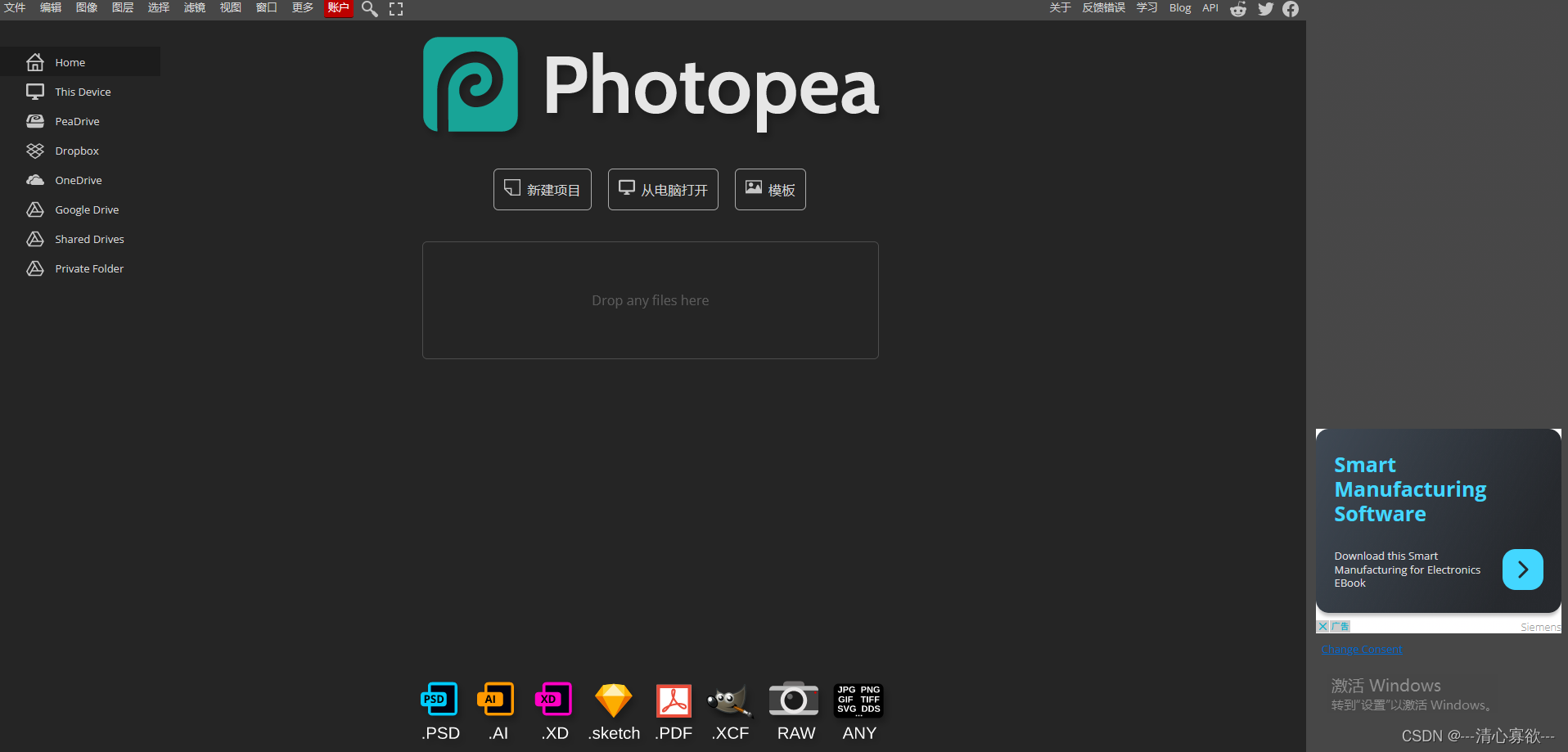1568x752 pixels.
Task: Click the .XD format icon
Action: tap(553, 700)
